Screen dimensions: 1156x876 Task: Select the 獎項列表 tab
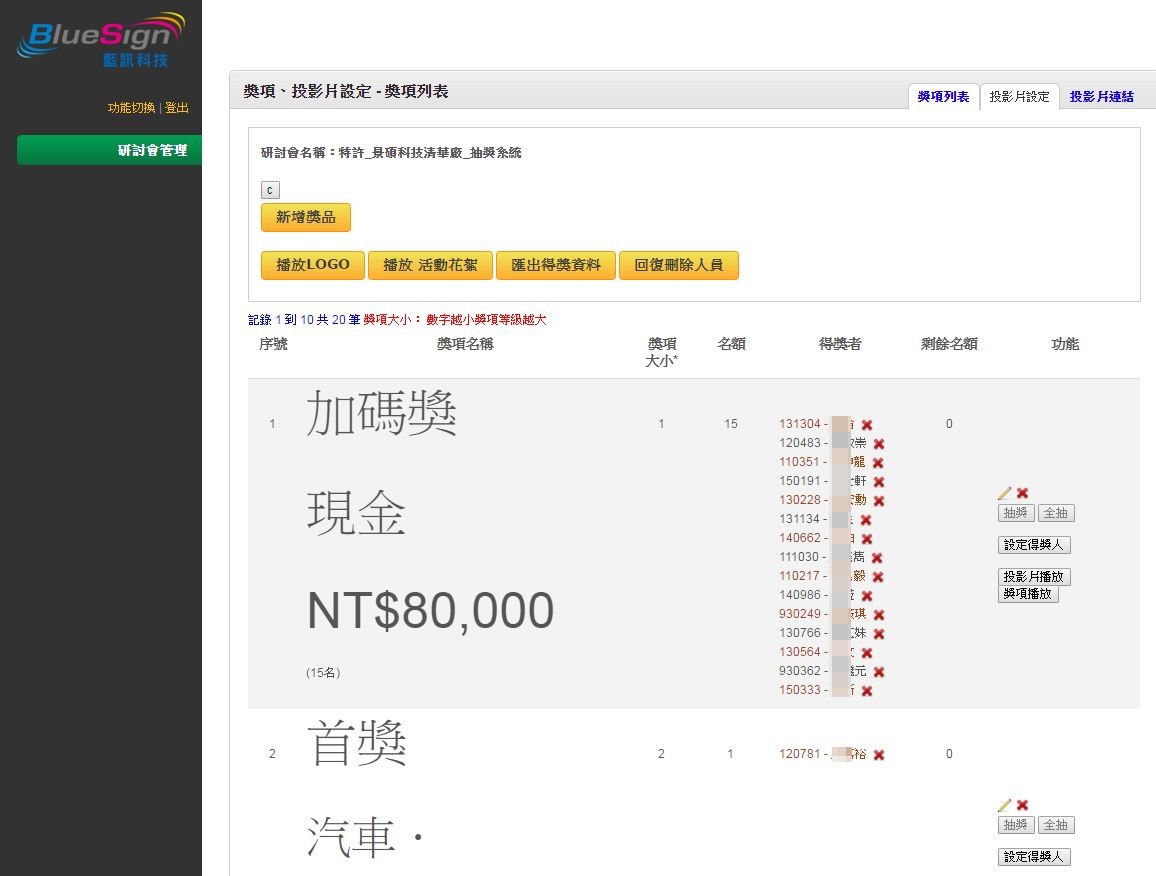[x=943, y=97]
